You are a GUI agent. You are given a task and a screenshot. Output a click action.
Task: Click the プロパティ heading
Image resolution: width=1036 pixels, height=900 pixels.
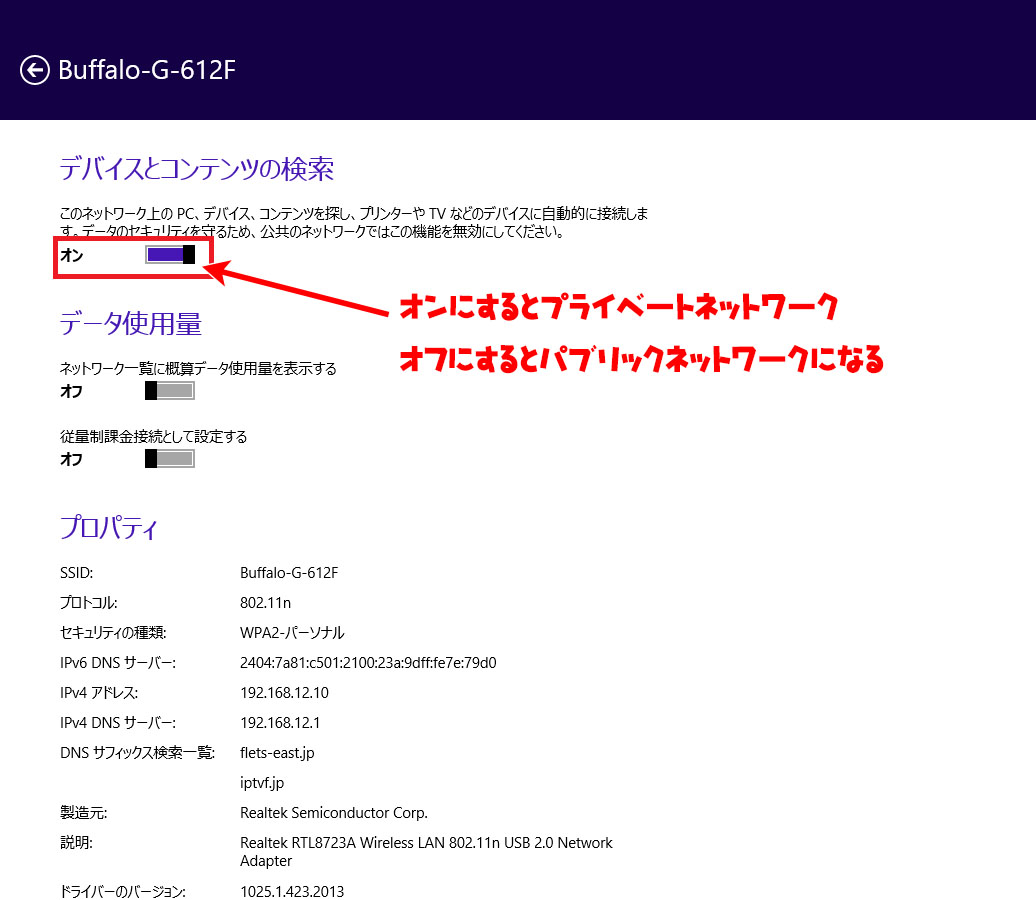coord(109,528)
